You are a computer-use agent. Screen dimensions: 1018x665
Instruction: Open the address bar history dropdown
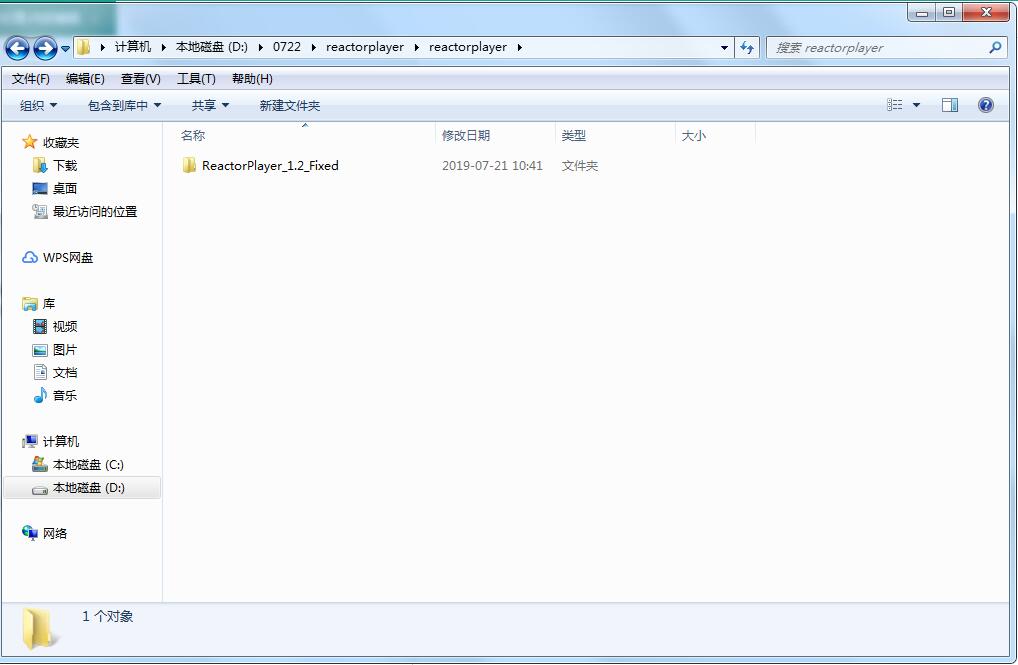(724, 47)
